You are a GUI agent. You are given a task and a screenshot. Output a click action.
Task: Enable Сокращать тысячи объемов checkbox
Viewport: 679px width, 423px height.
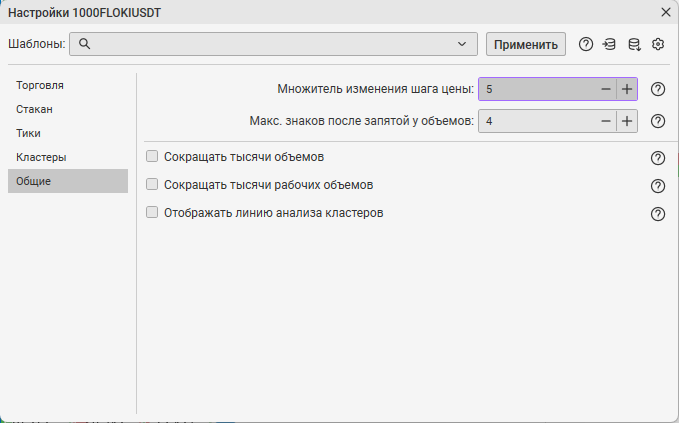coord(153,157)
